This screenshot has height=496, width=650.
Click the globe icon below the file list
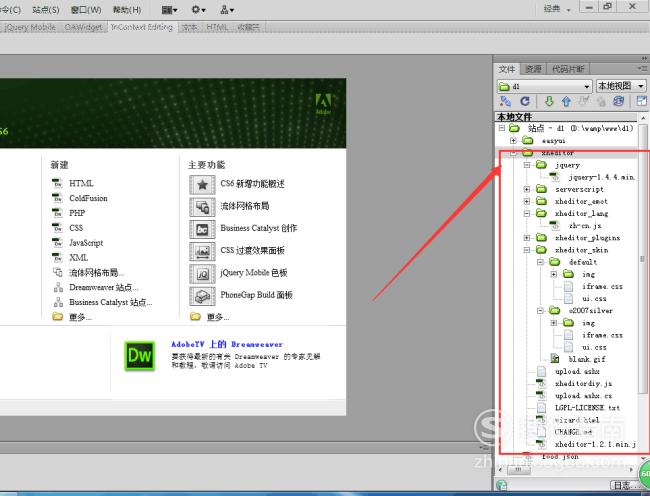[x=502, y=485]
